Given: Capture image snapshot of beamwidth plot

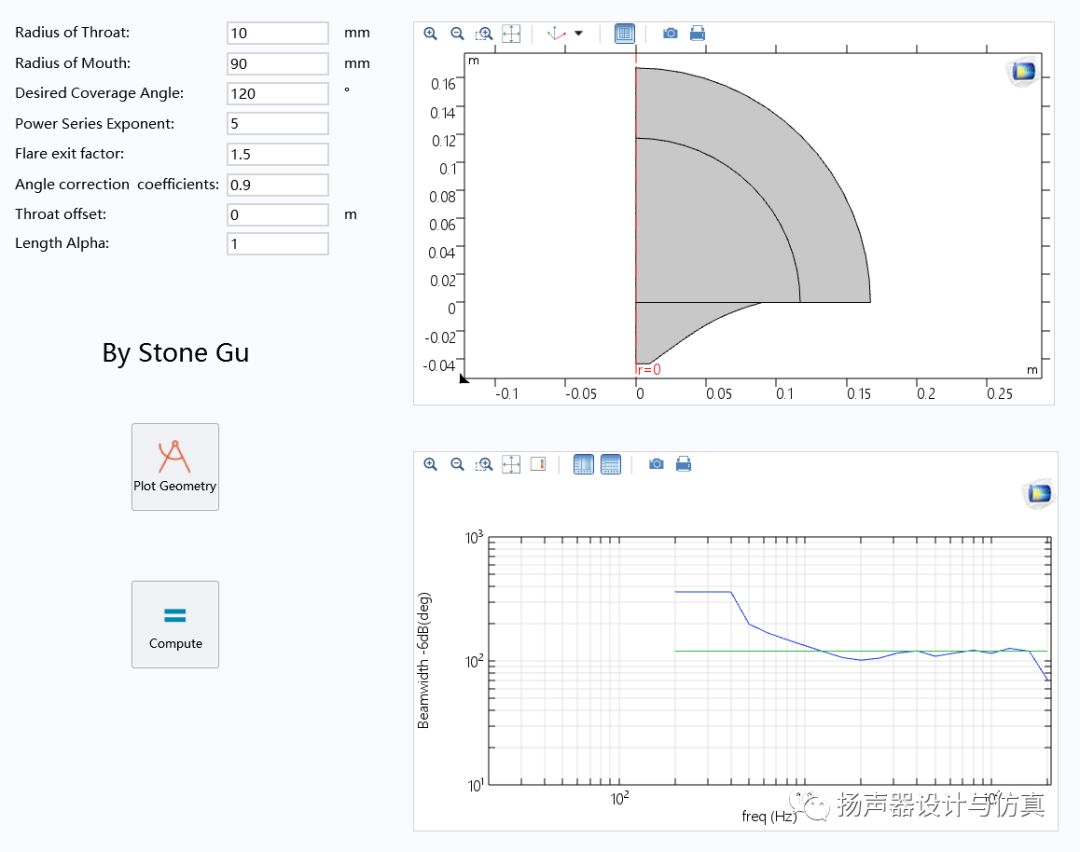Looking at the screenshot, I should (656, 464).
